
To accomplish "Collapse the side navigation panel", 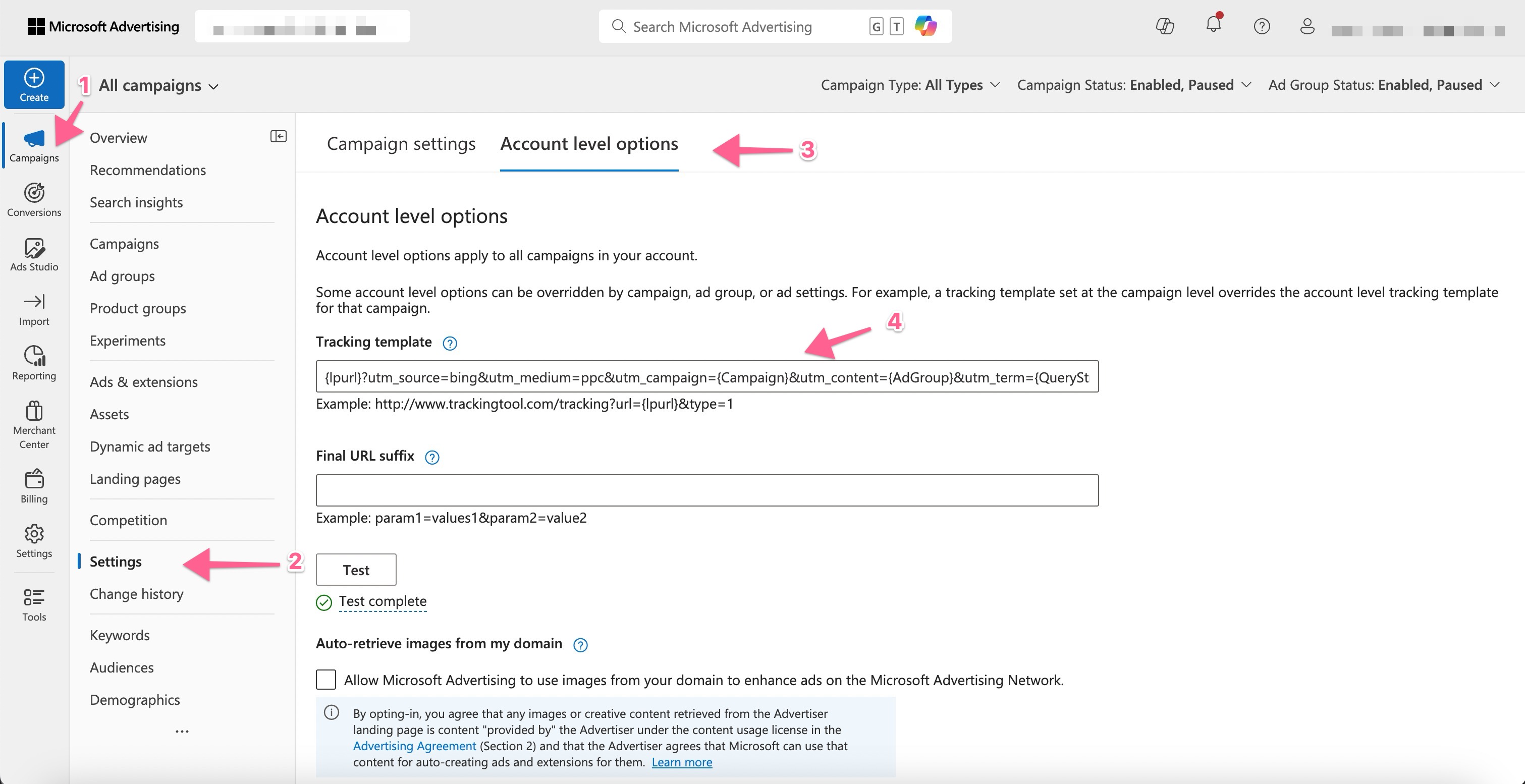I will [x=278, y=137].
